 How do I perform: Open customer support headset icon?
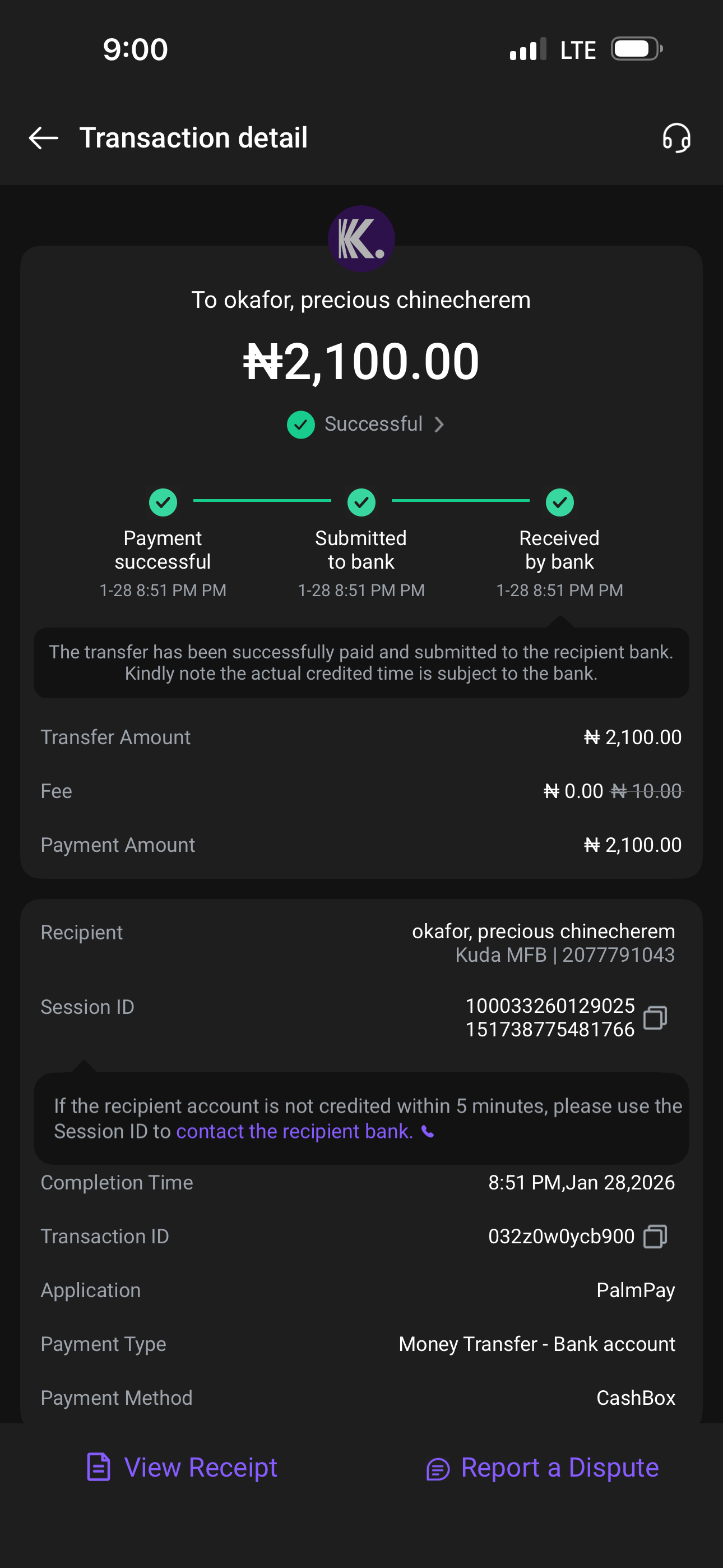[676, 138]
